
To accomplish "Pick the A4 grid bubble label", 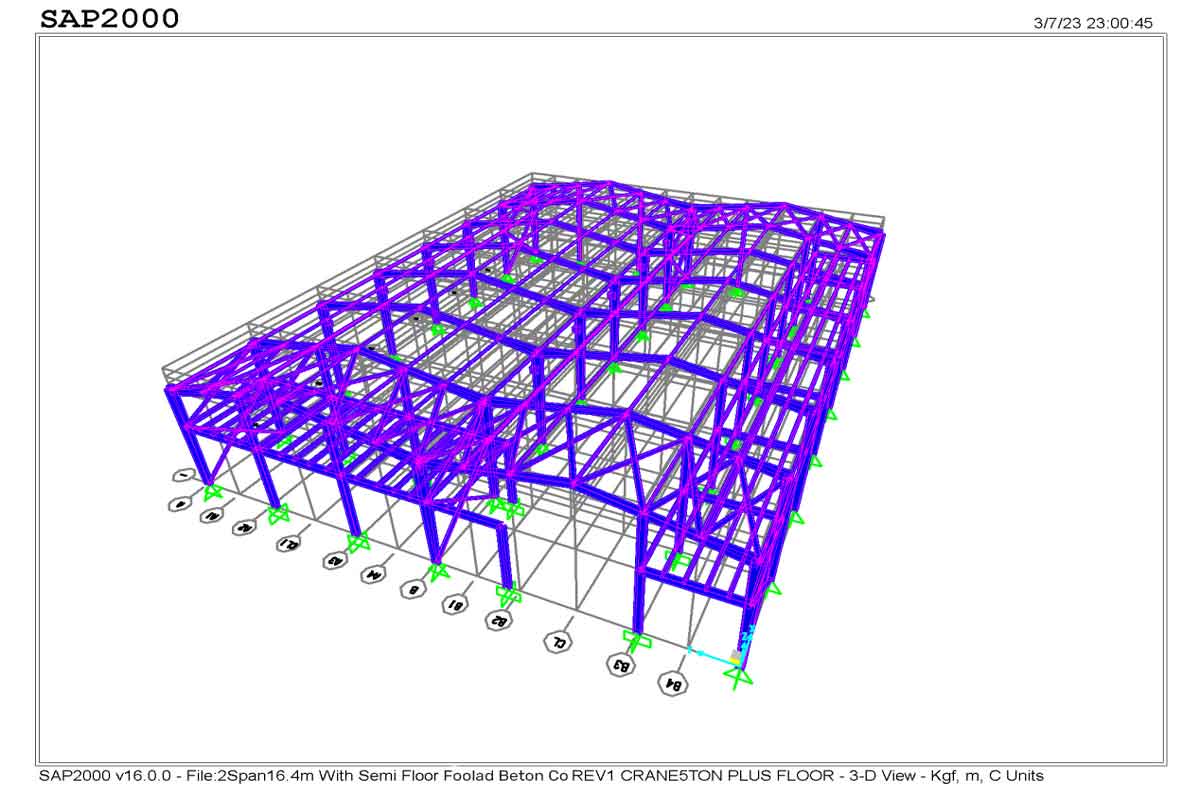I will (x=373, y=575).
